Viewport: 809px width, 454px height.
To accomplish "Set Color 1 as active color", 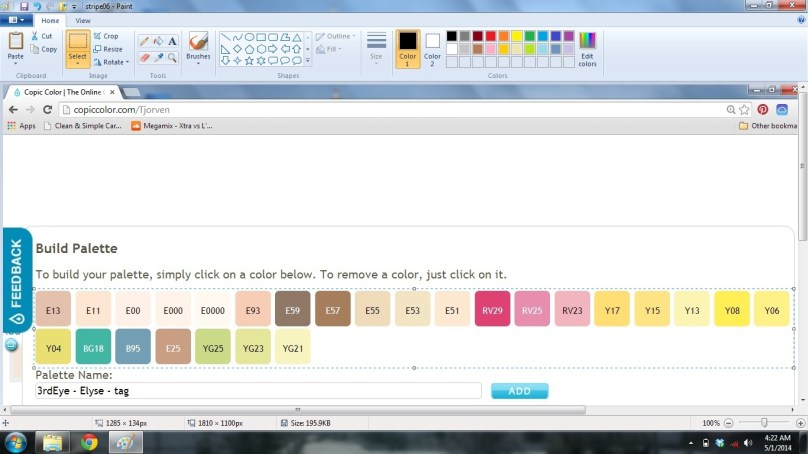I will coord(407,48).
